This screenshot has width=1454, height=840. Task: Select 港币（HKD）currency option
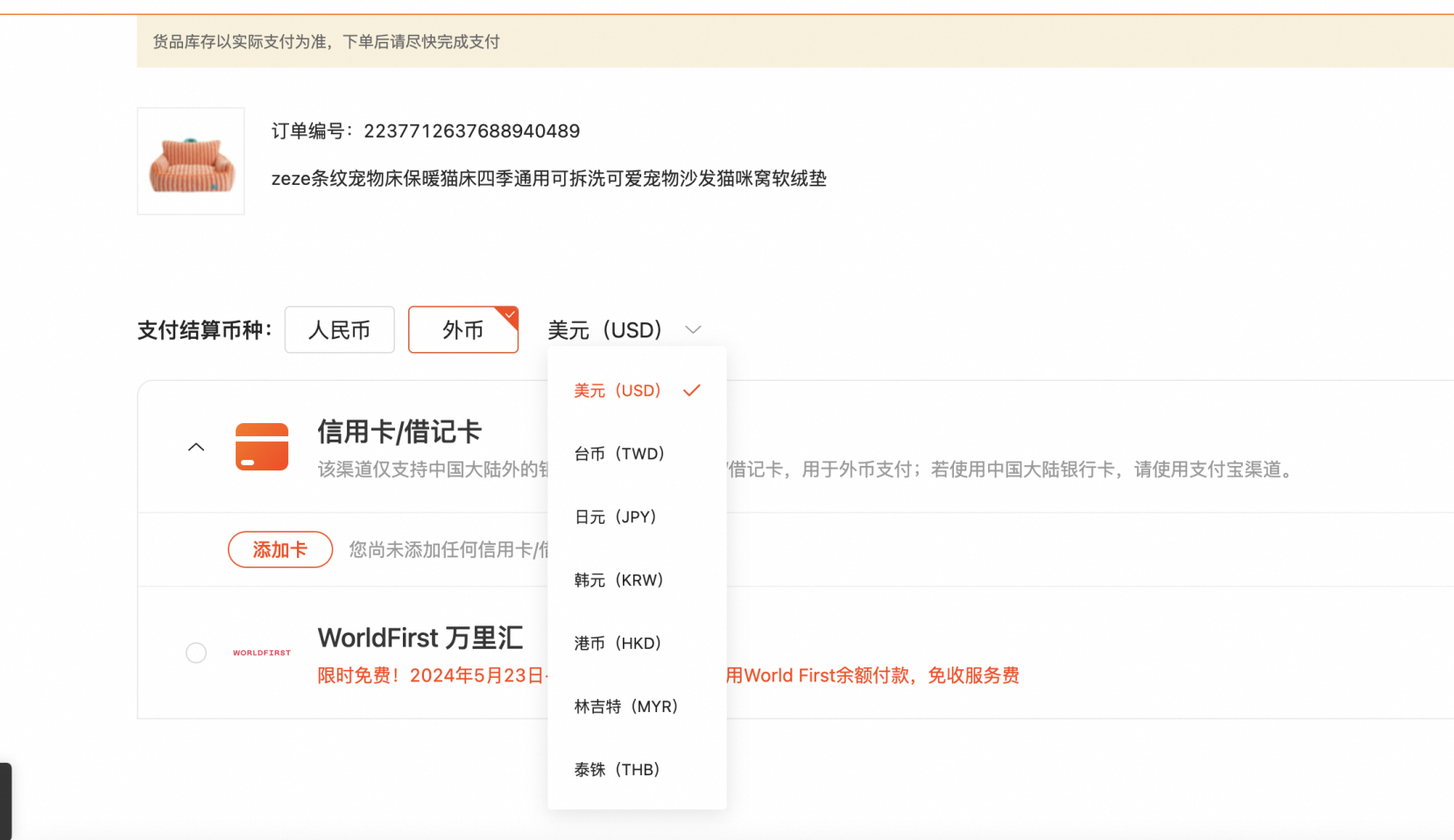pos(617,642)
